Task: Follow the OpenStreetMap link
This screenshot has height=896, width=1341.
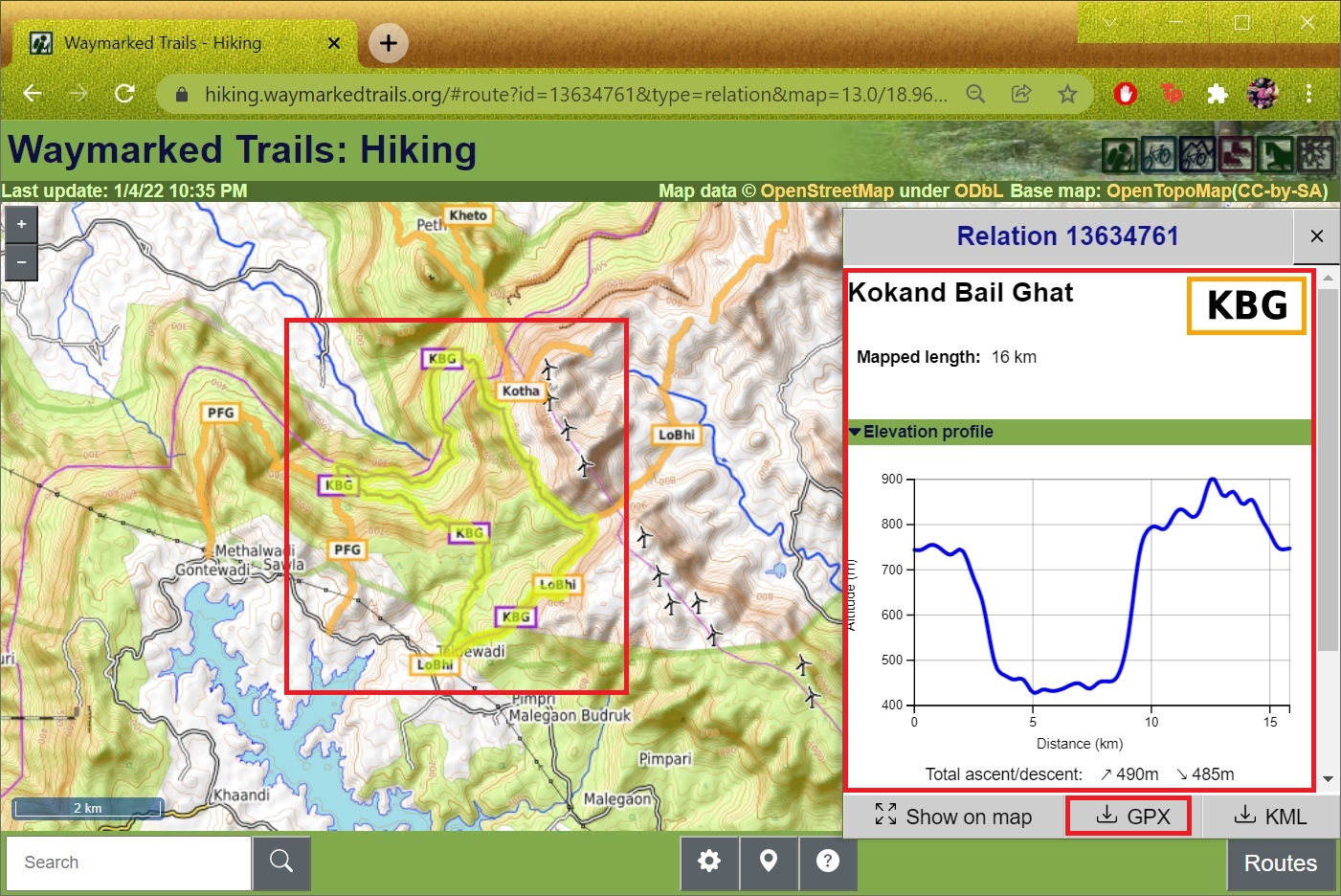Action: pyautogui.click(x=827, y=190)
